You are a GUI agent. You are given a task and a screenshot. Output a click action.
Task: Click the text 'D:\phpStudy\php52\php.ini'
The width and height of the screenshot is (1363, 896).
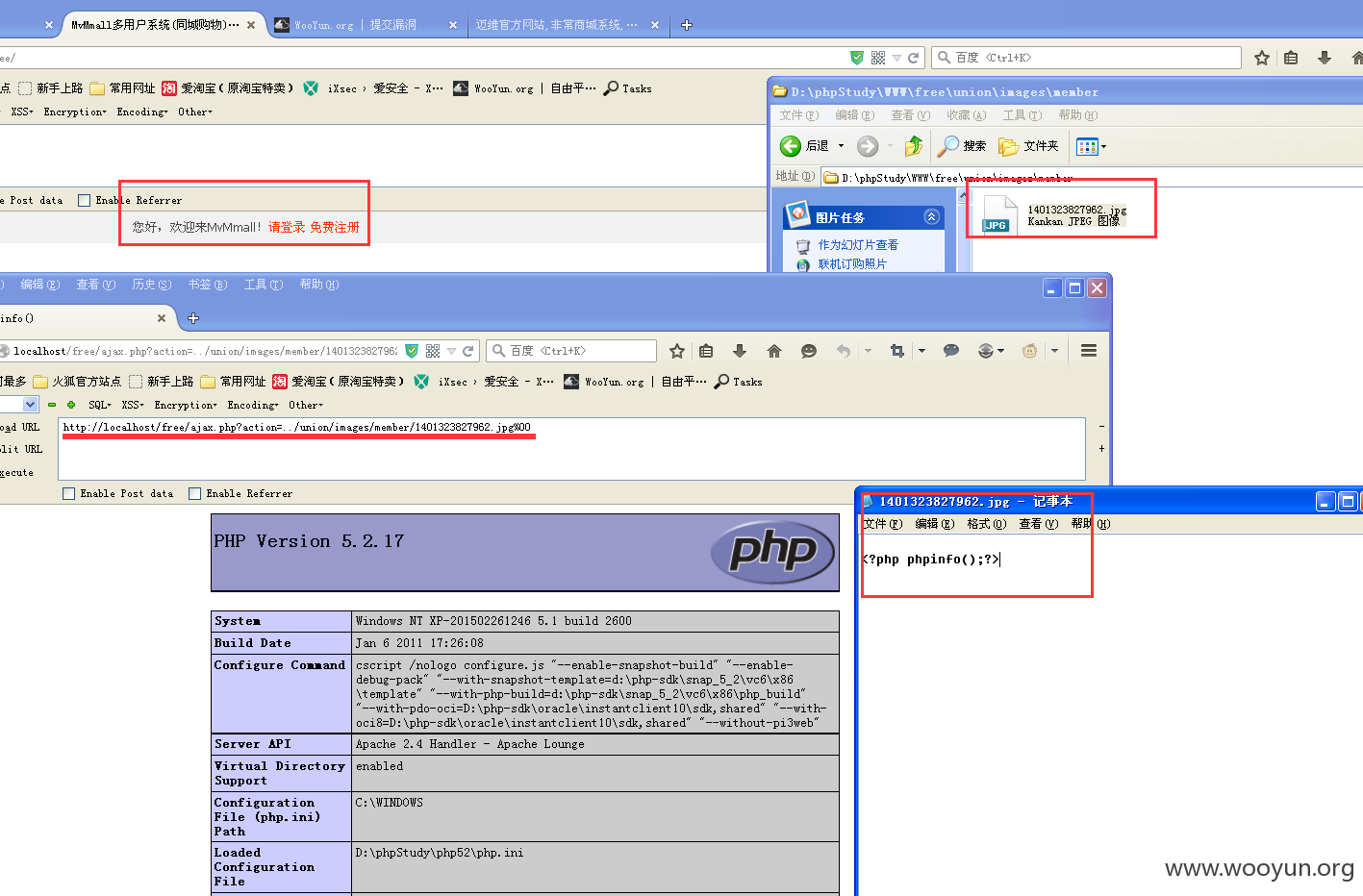[440, 853]
